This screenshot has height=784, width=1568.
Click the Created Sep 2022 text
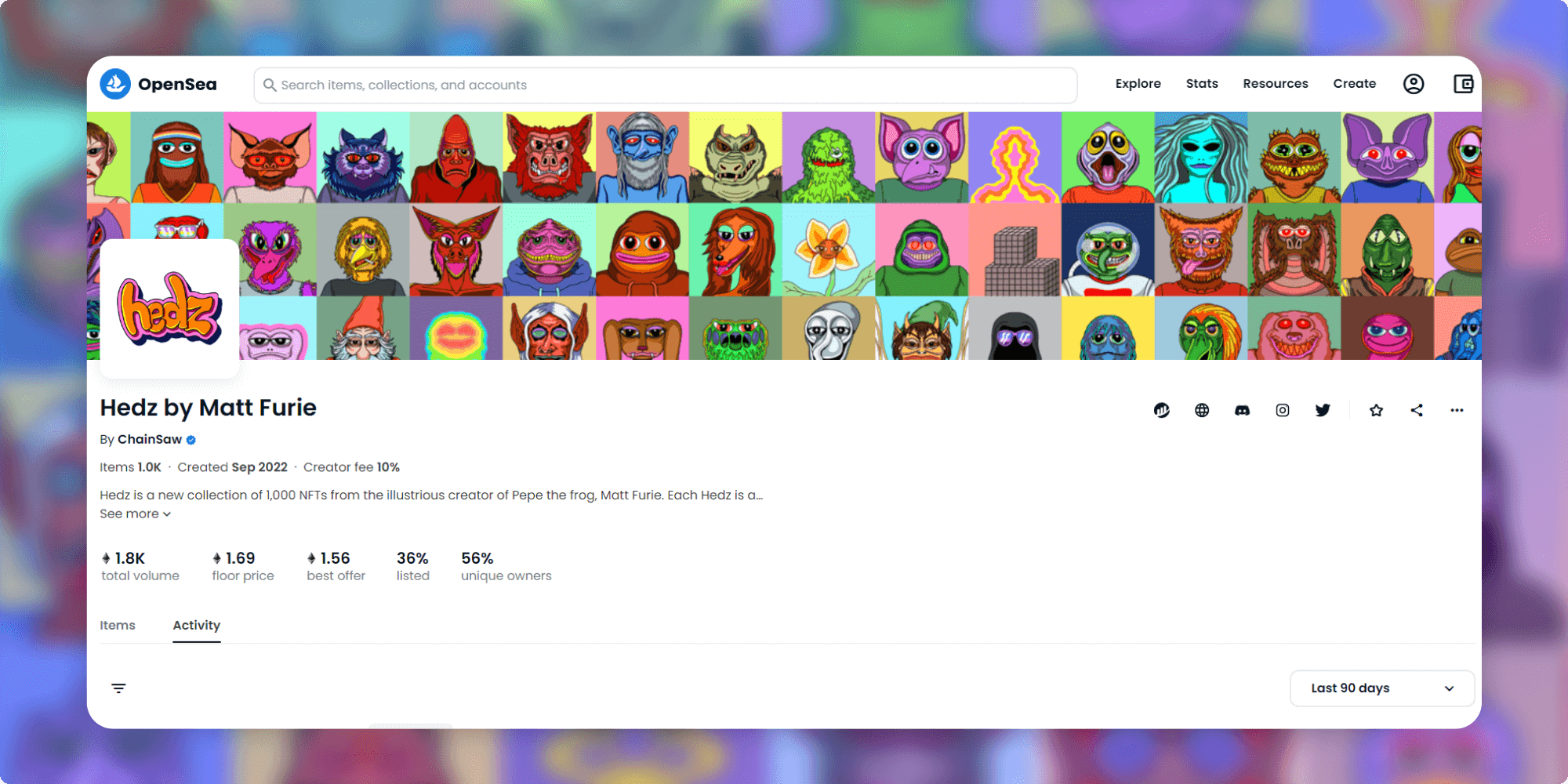pyautogui.click(x=232, y=467)
